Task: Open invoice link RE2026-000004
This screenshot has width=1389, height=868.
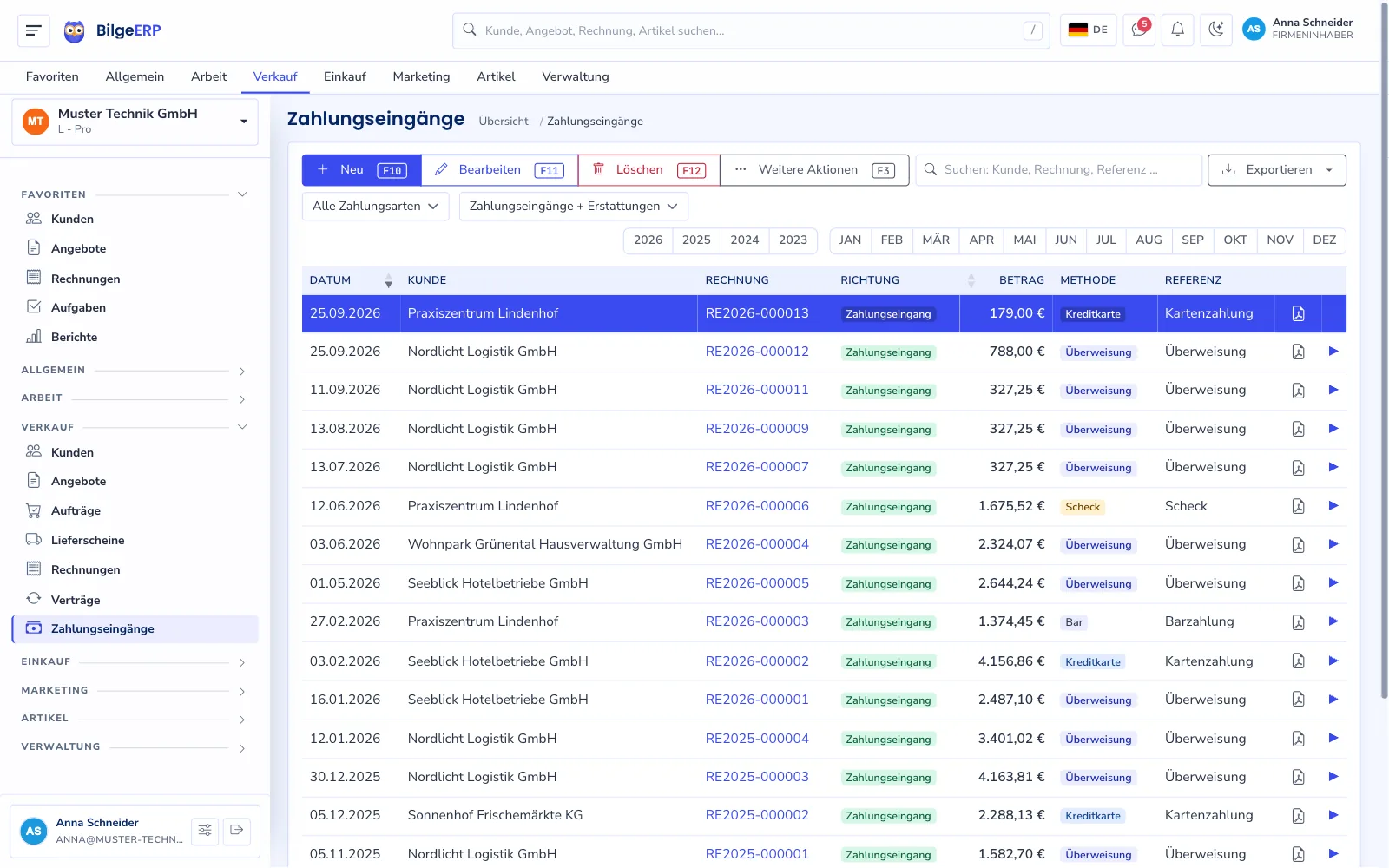Action: pyautogui.click(x=757, y=544)
